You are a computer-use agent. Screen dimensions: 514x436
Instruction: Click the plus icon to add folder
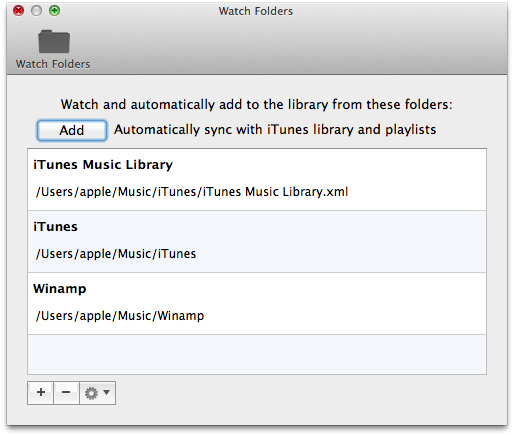[x=41, y=393]
